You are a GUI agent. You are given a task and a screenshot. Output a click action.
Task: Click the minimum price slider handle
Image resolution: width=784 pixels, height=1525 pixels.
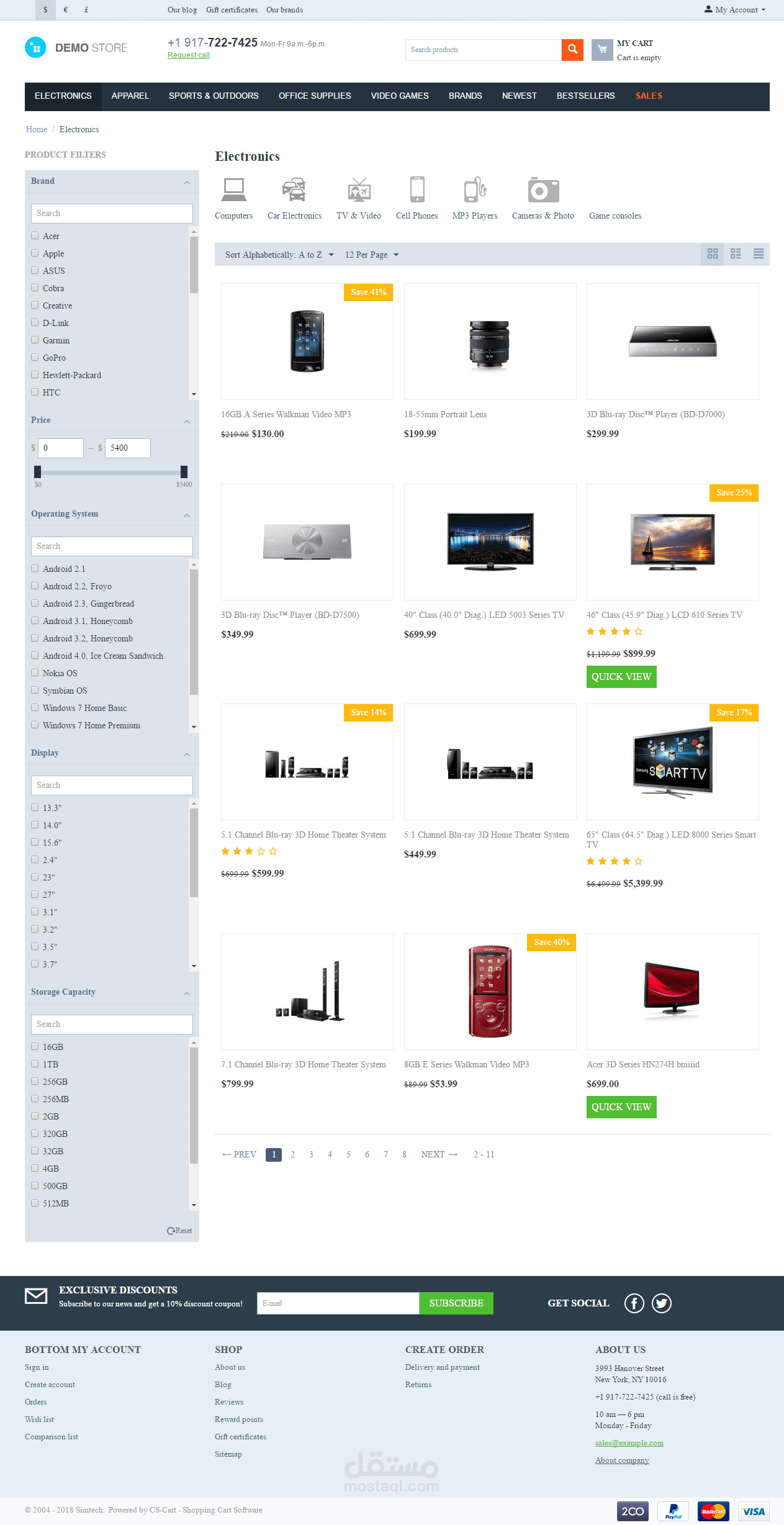pos(38,472)
